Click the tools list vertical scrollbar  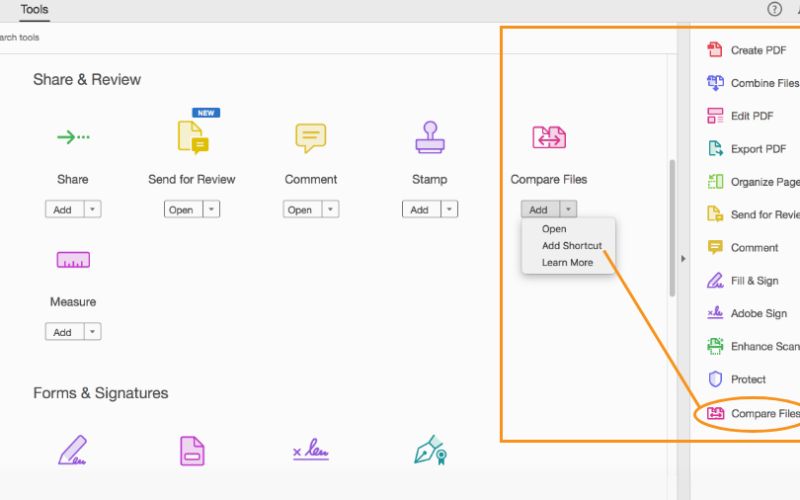pyautogui.click(x=672, y=228)
